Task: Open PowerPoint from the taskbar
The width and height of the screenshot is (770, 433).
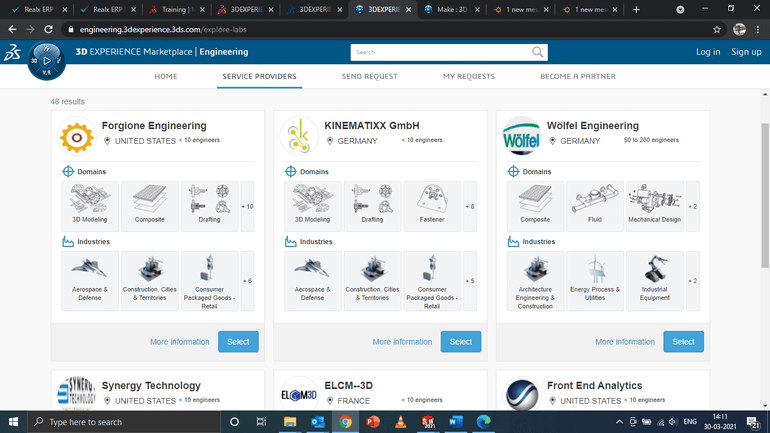Action: [x=373, y=422]
